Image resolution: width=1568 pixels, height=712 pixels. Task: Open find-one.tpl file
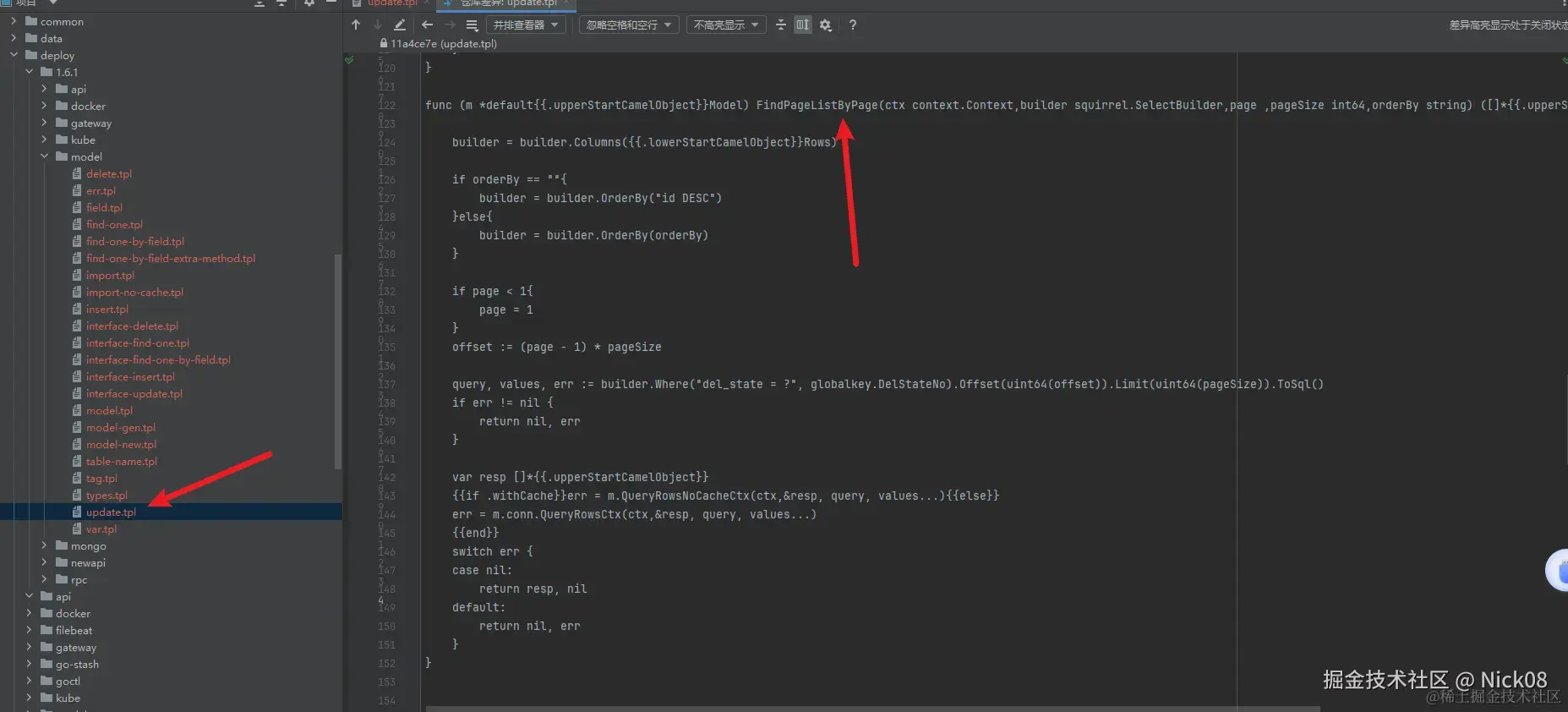(114, 224)
